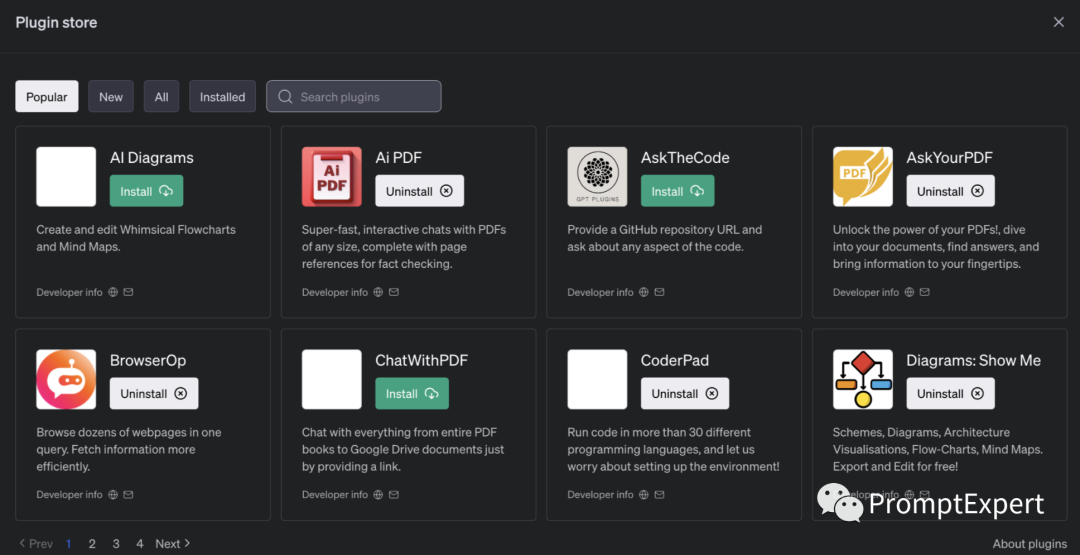Click the Ai PDF plugin logo
Viewport: 1080px width, 555px height.
[x=332, y=177]
